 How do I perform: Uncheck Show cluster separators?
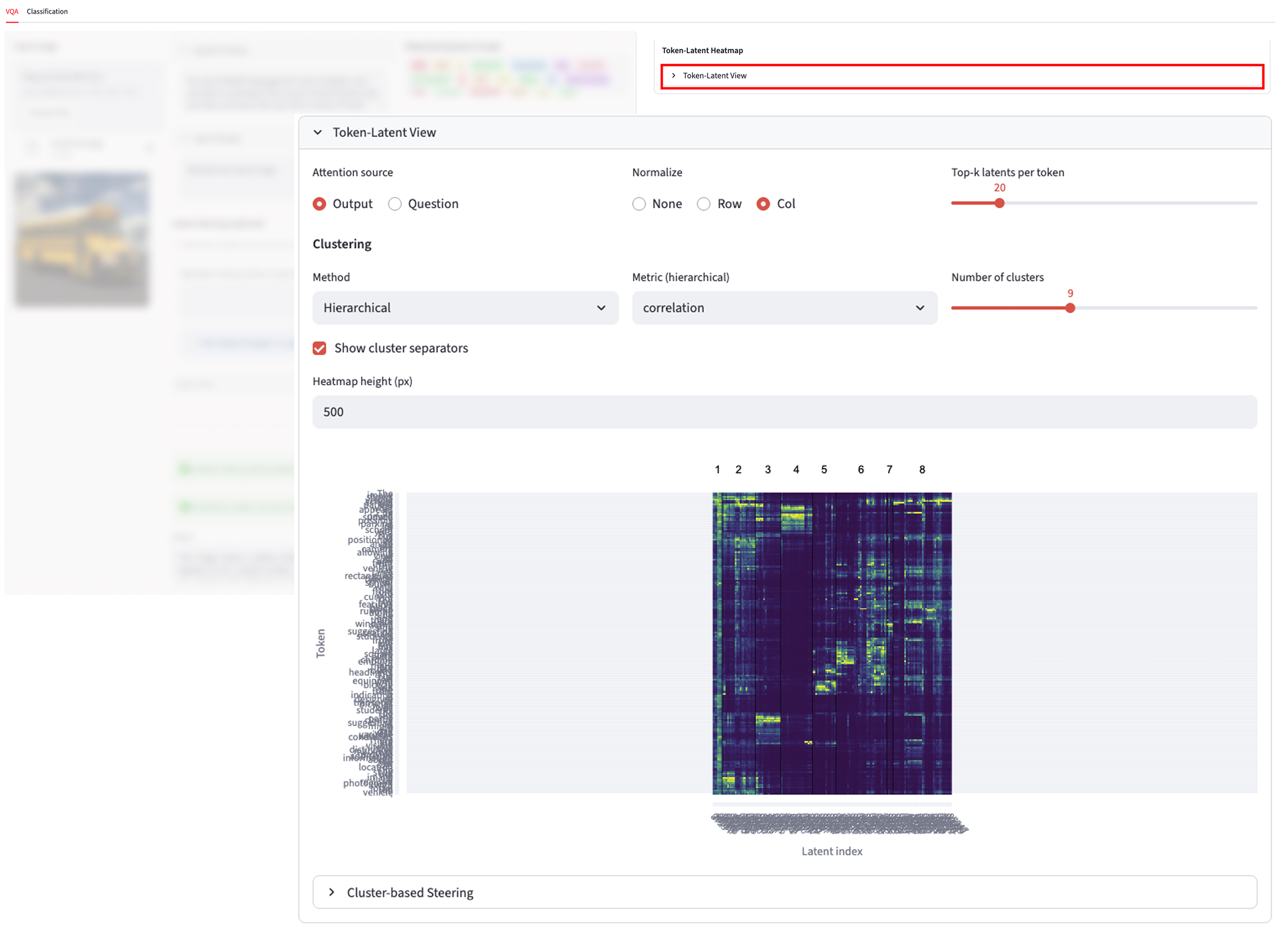click(319, 348)
